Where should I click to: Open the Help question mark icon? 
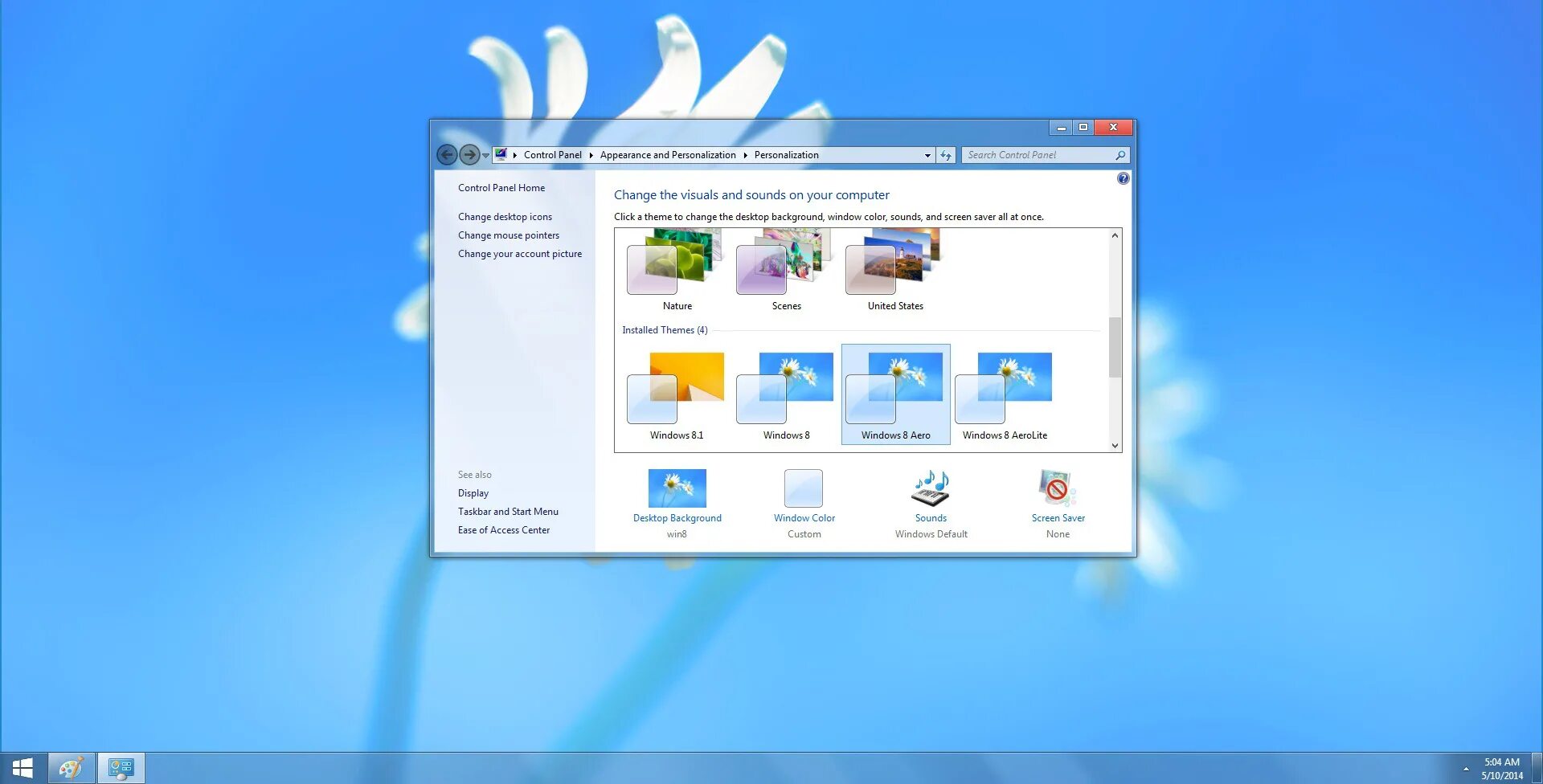coord(1123,178)
